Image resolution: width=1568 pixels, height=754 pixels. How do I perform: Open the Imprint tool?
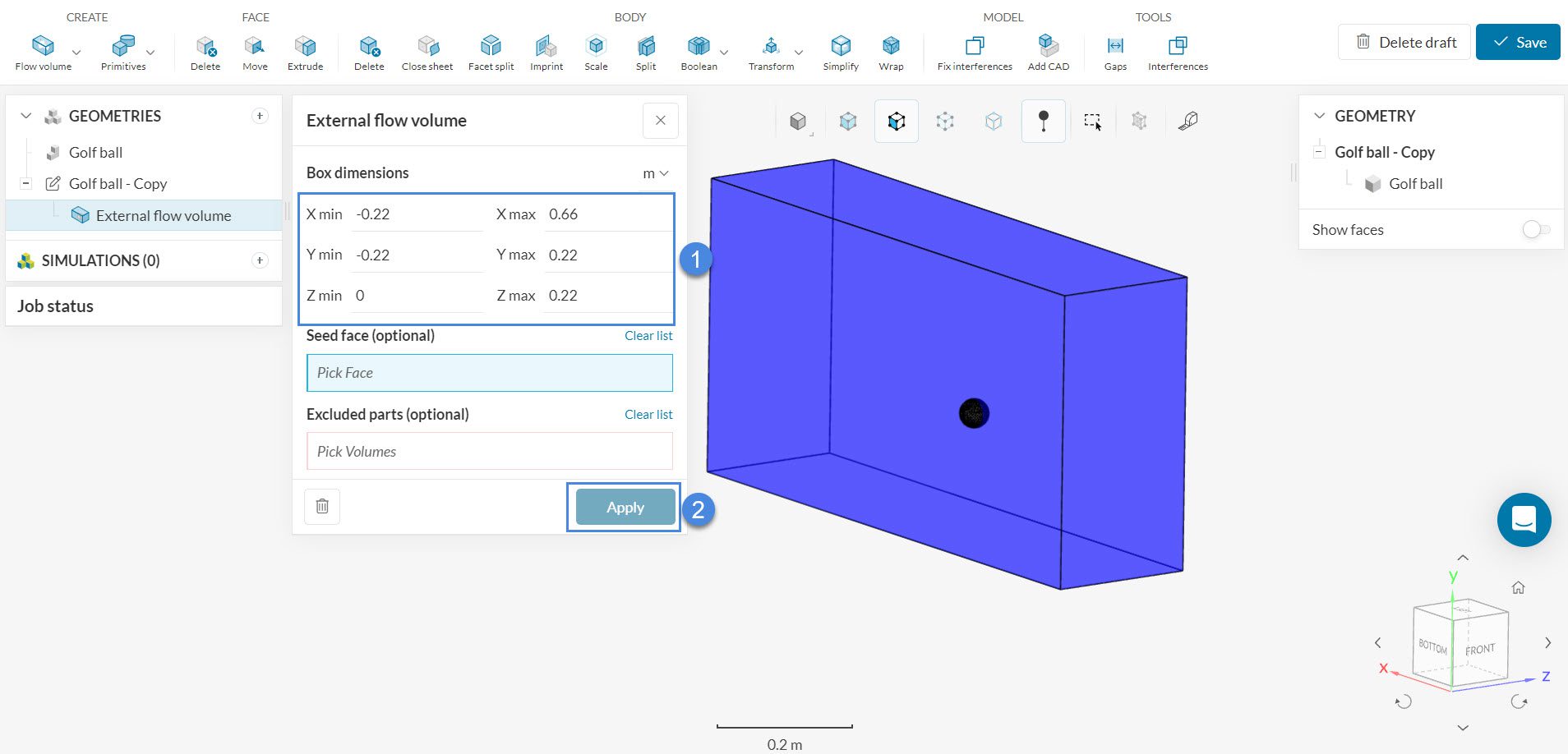pos(546,53)
